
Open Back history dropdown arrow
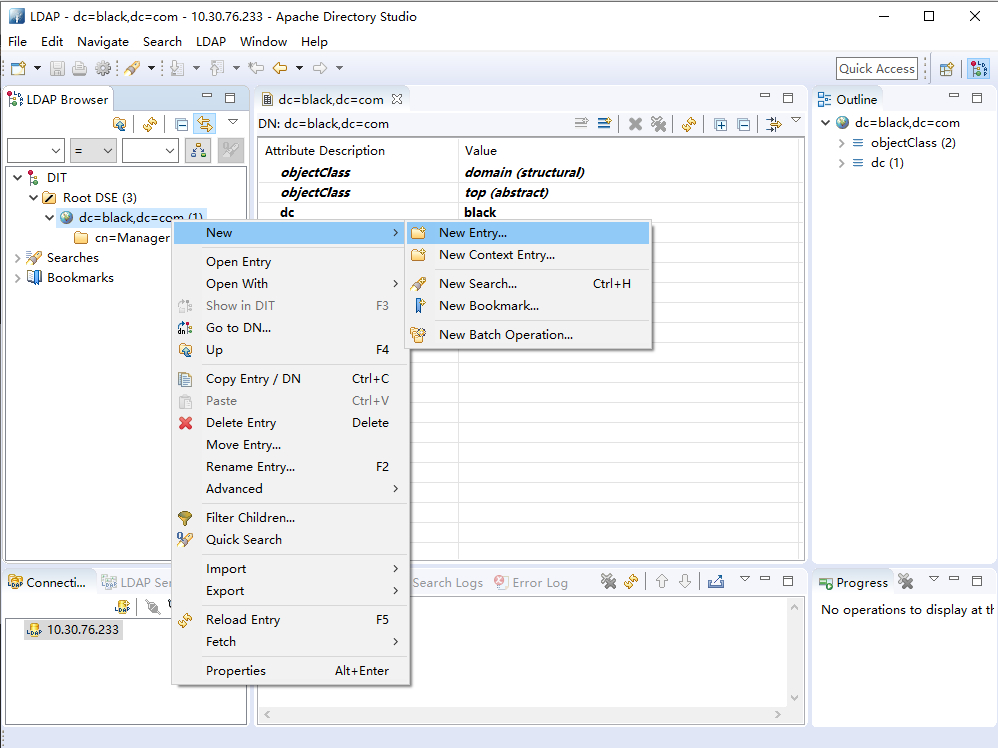pos(299,68)
